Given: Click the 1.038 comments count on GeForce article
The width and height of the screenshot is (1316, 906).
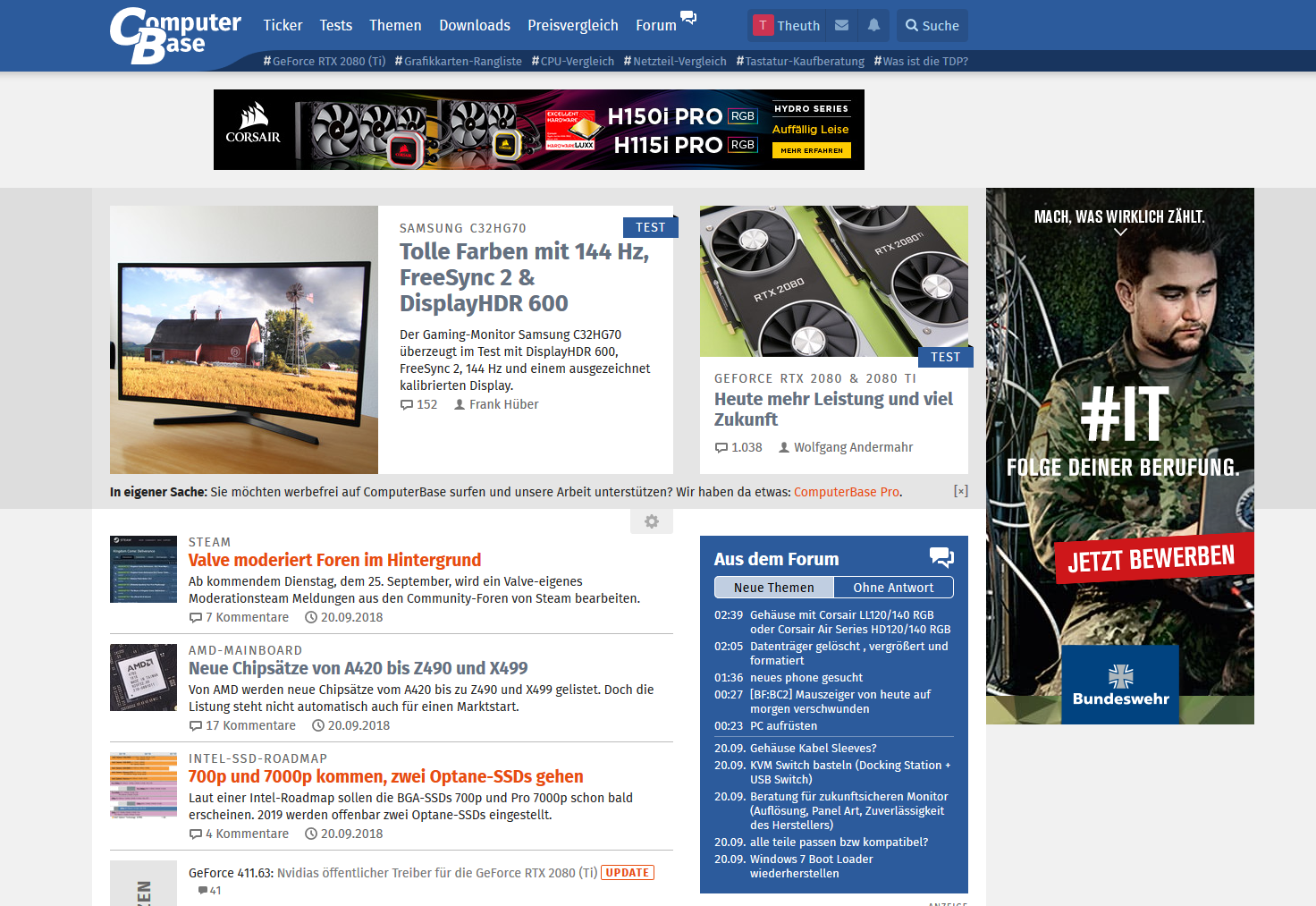Looking at the screenshot, I should (747, 447).
